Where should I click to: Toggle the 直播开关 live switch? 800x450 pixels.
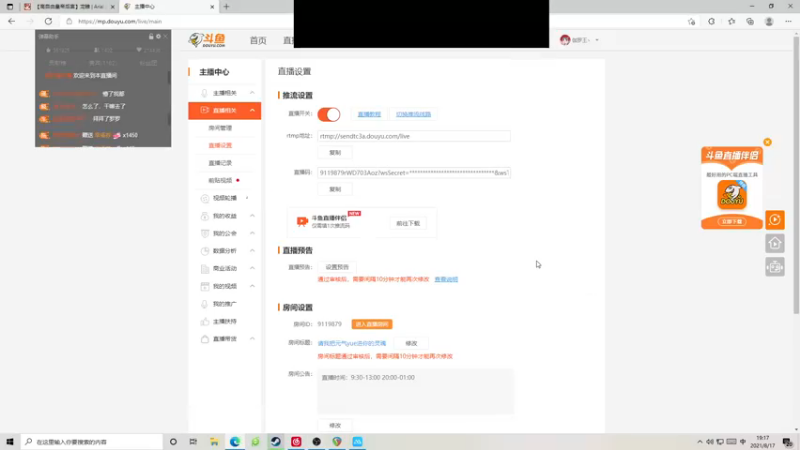tap(329, 114)
